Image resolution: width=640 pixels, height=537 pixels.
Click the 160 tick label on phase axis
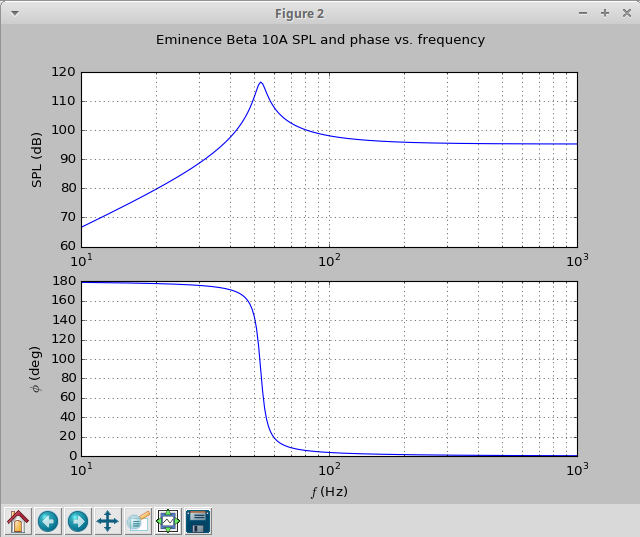click(64, 300)
